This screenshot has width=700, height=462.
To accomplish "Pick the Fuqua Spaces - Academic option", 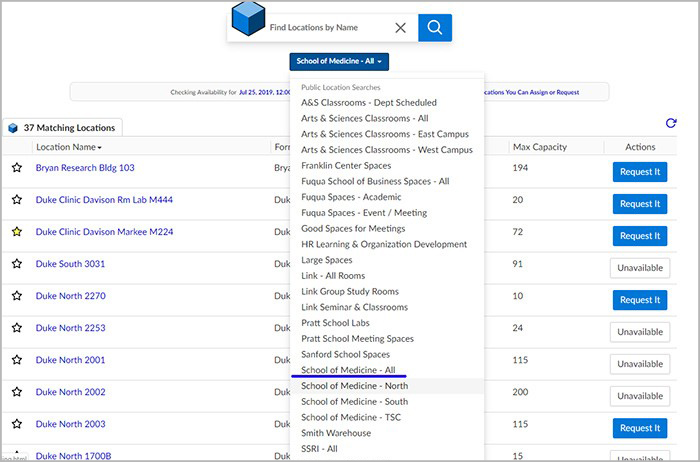I will [351, 197].
